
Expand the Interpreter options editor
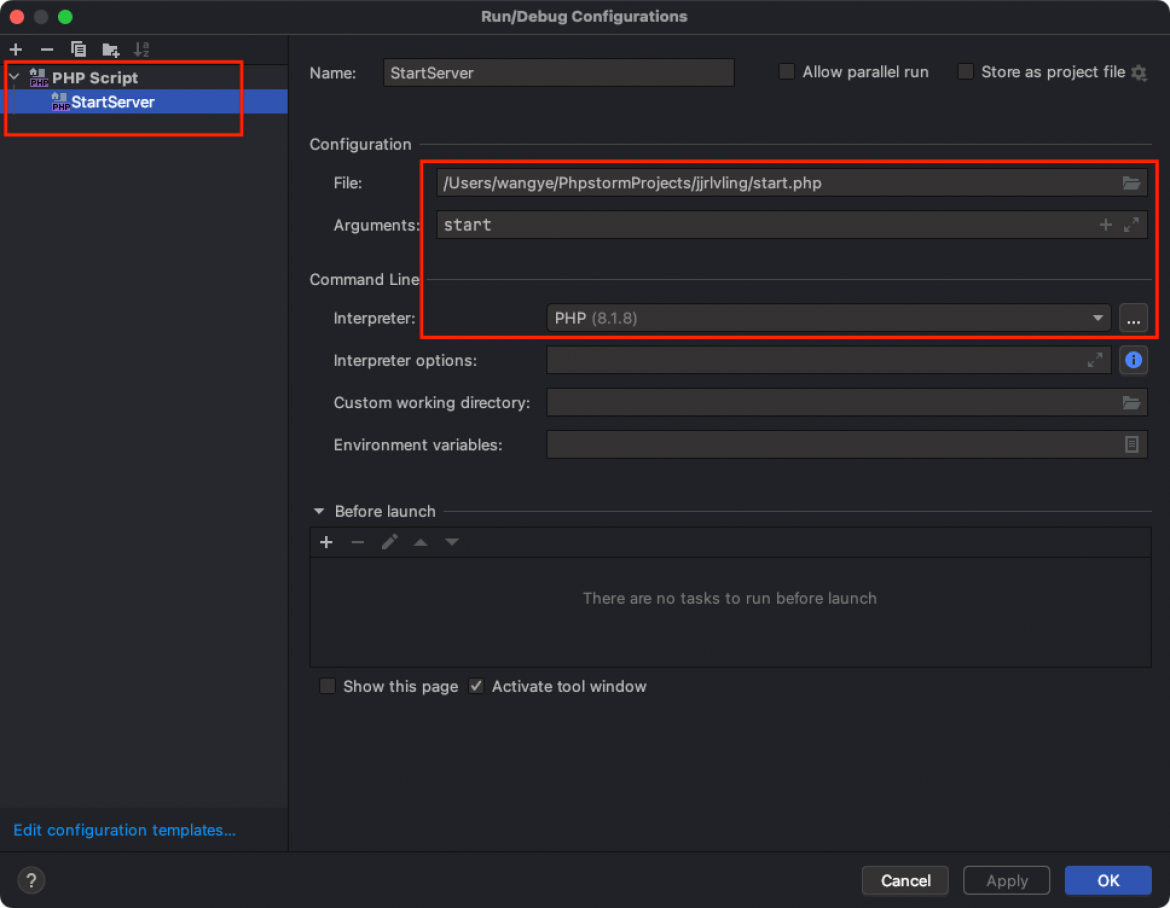1095,360
